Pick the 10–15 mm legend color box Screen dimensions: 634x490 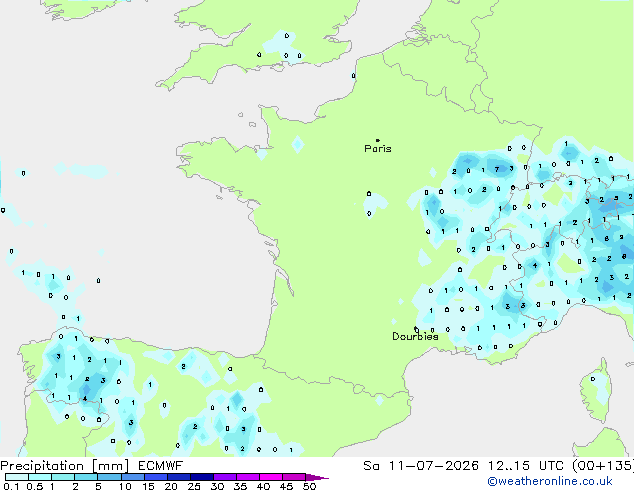[133, 477]
